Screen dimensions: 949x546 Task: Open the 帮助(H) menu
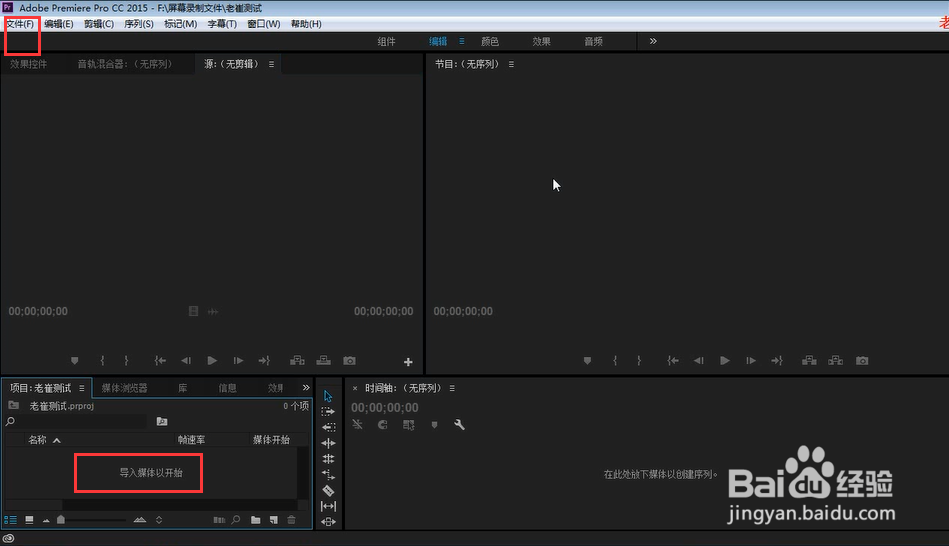(306, 24)
